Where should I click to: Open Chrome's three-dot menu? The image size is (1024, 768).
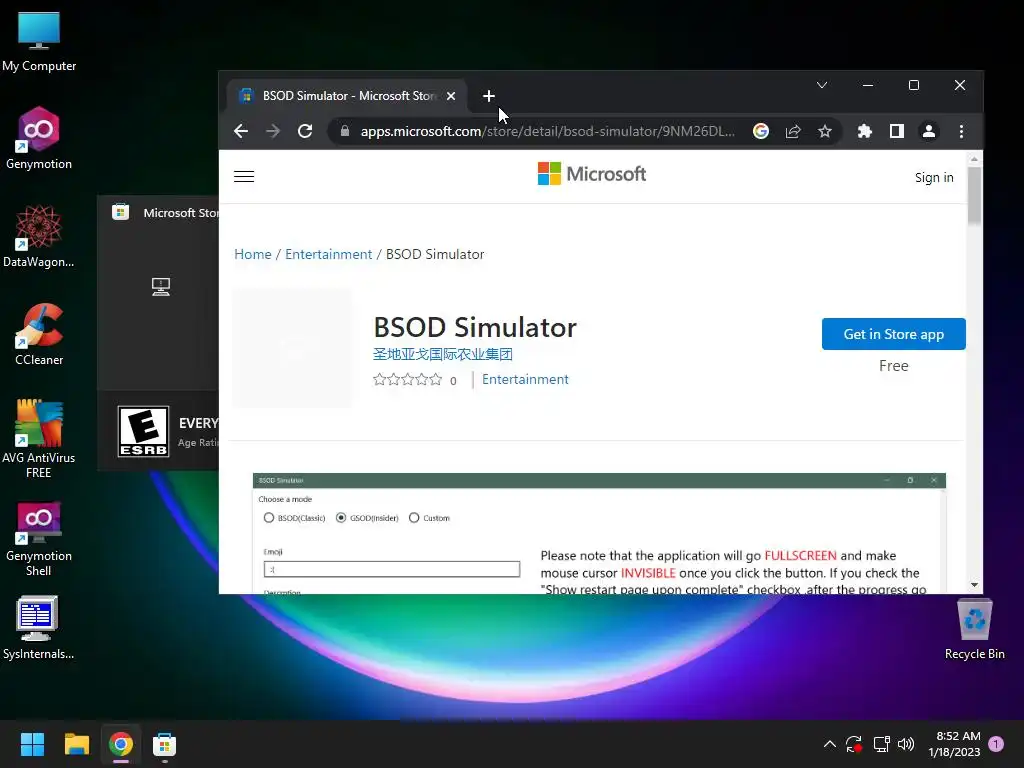961,131
